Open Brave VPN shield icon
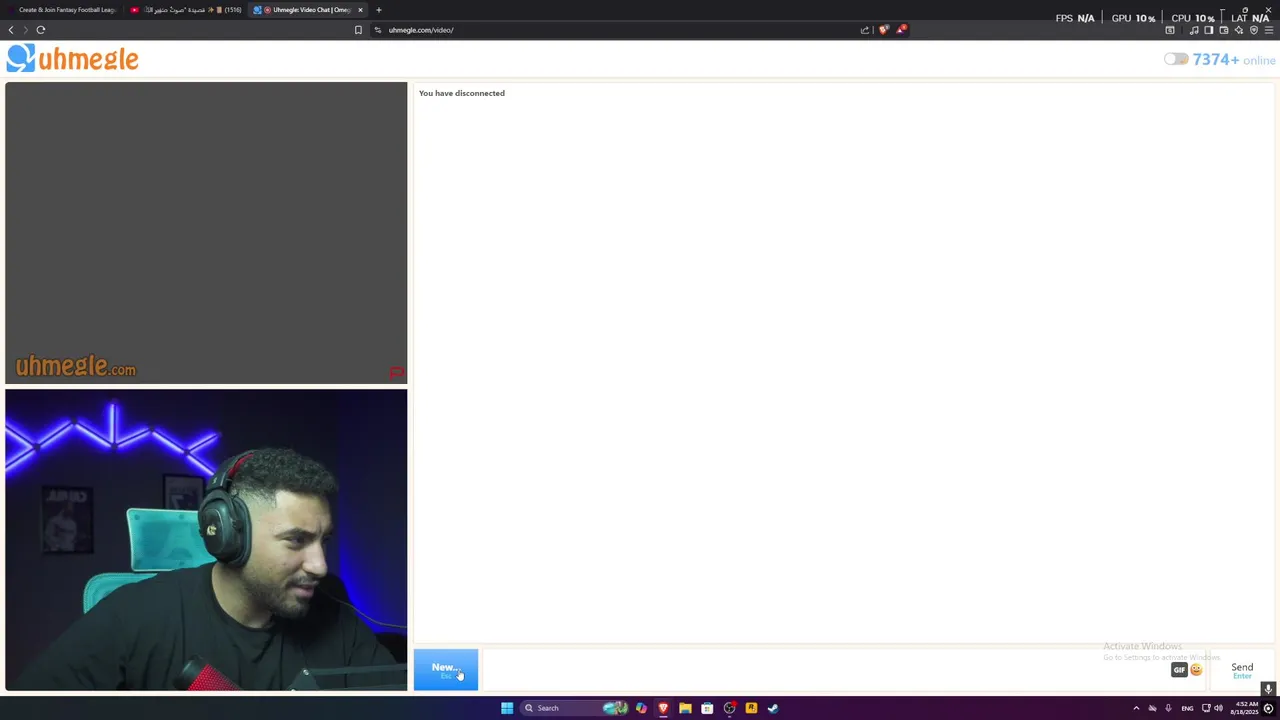Screen dimensions: 1280x720 click(1254, 30)
